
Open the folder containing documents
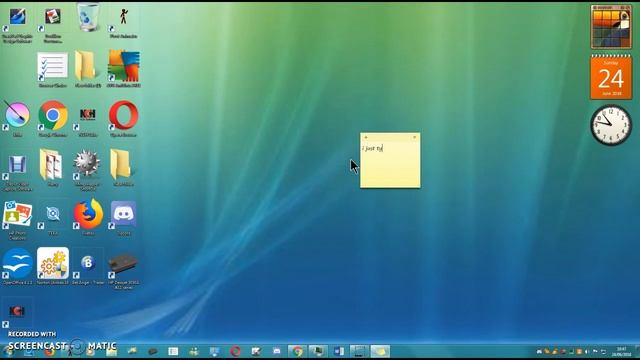[x=51, y=167]
